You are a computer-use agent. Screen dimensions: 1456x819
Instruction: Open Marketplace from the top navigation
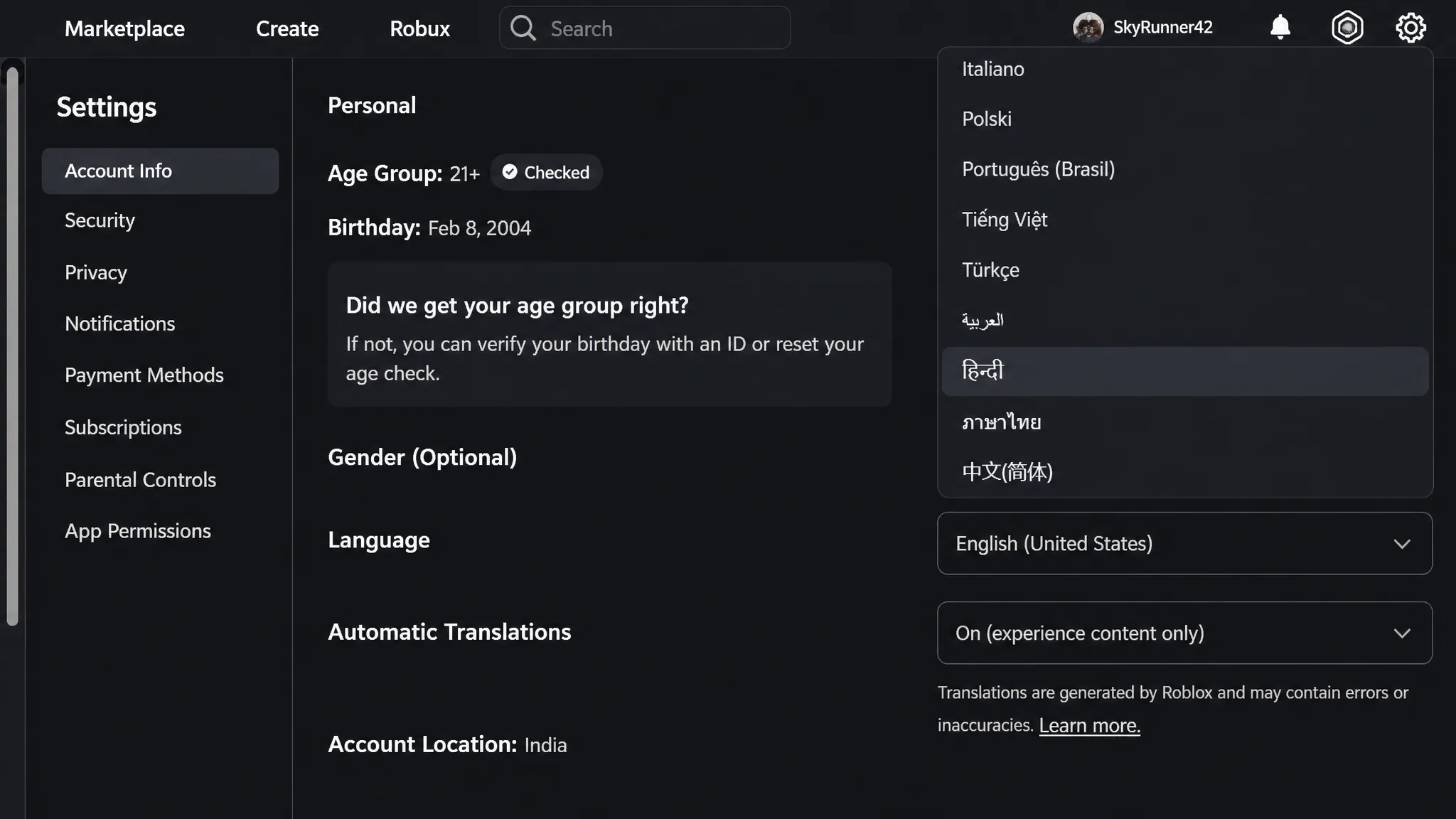pyautogui.click(x=124, y=28)
